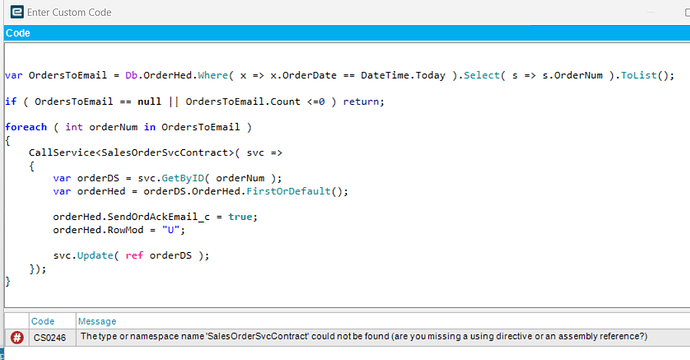Screen dimensions: 690x360
Task: Click the foreach keyword in the editor
Action: click(x=26, y=127)
